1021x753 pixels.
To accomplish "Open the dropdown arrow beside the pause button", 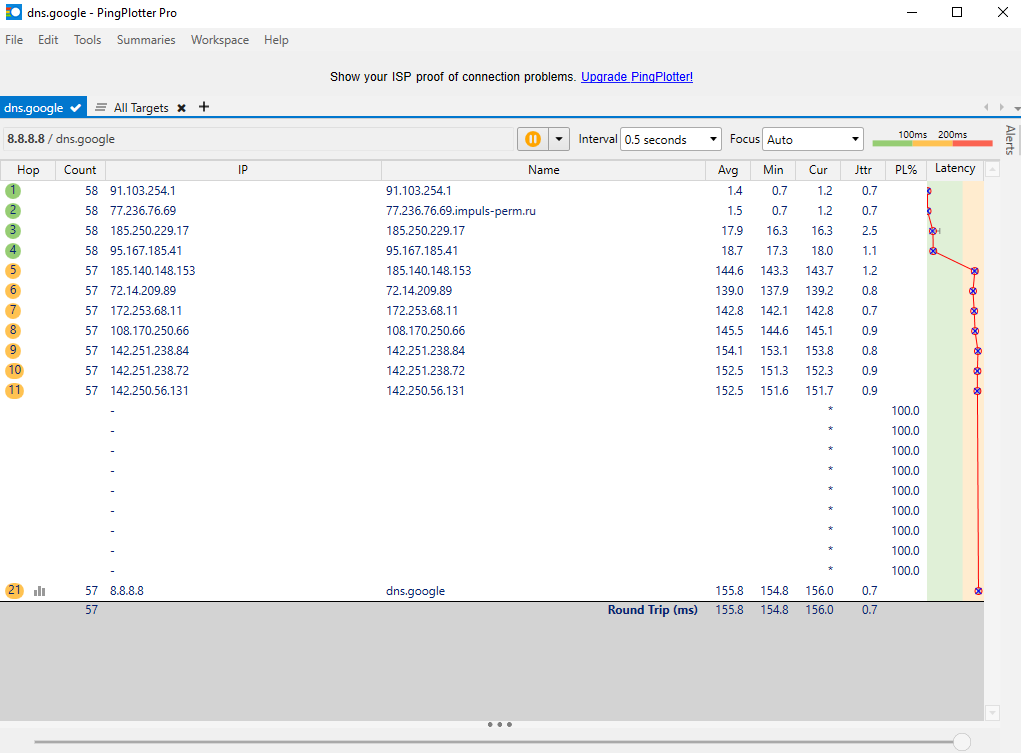I will point(559,139).
